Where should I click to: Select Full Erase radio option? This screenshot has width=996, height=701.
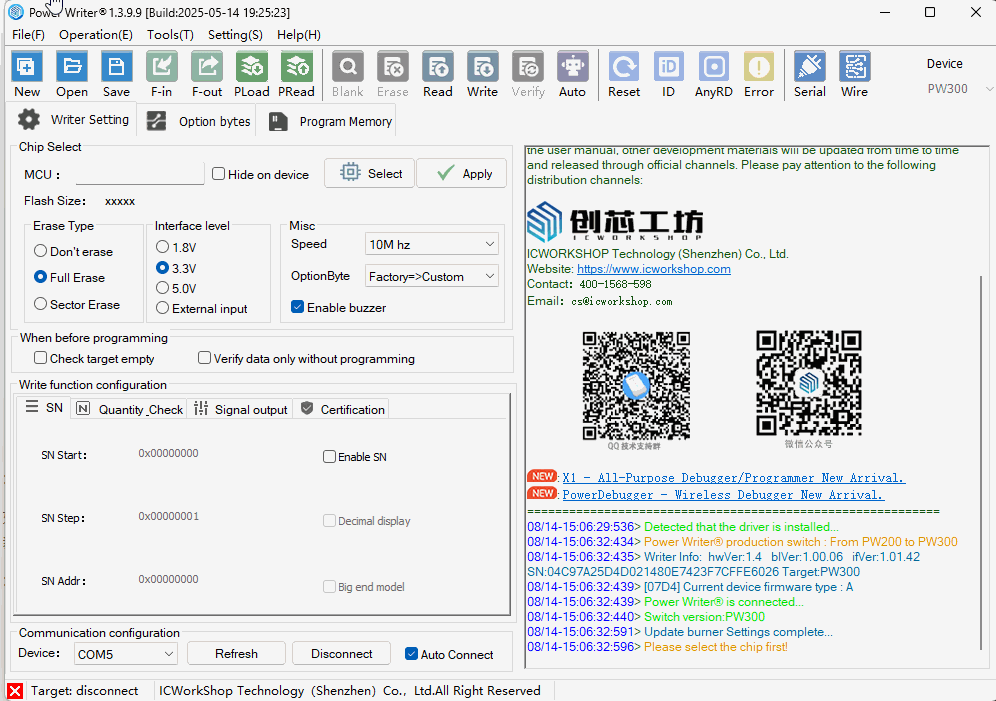(41, 277)
